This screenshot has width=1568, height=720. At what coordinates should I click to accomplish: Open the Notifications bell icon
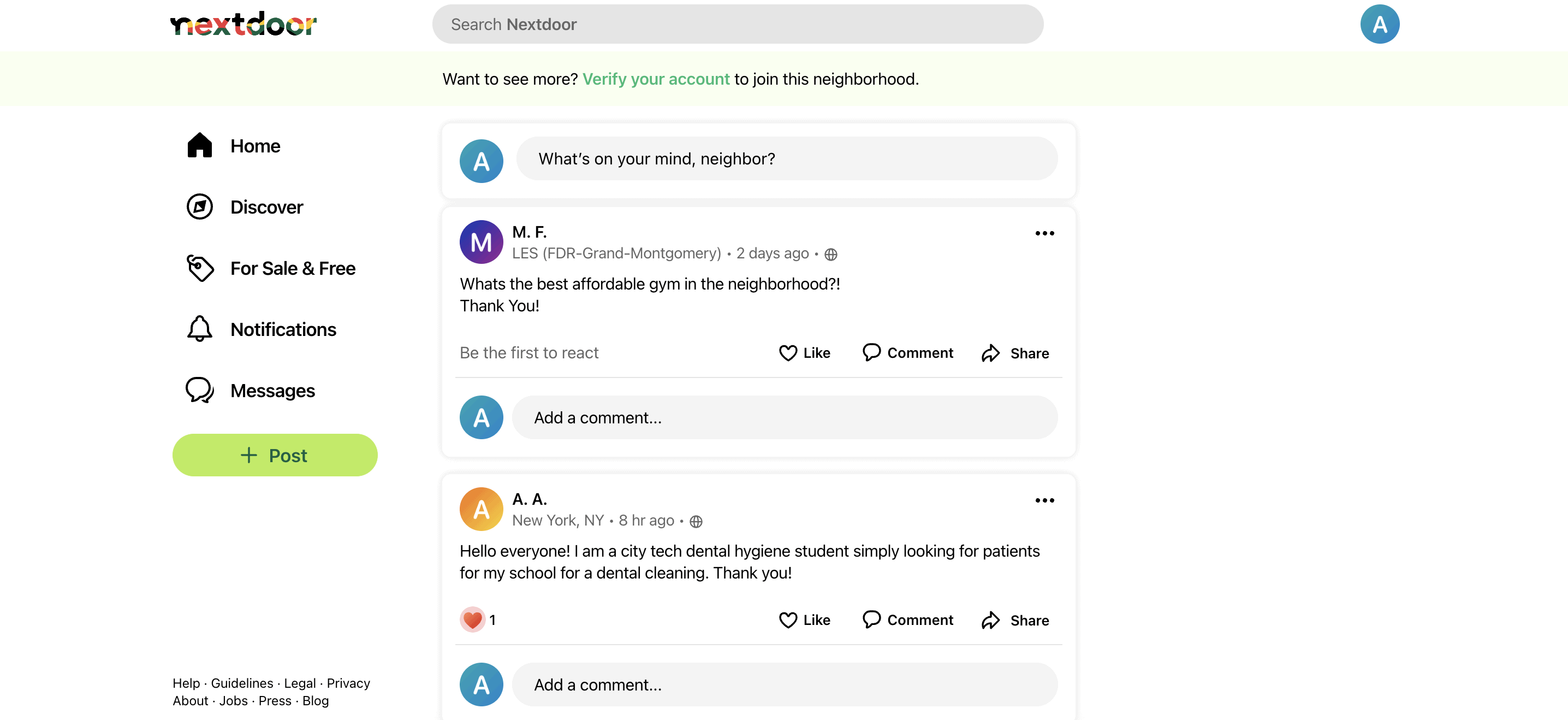click(200, 329)
